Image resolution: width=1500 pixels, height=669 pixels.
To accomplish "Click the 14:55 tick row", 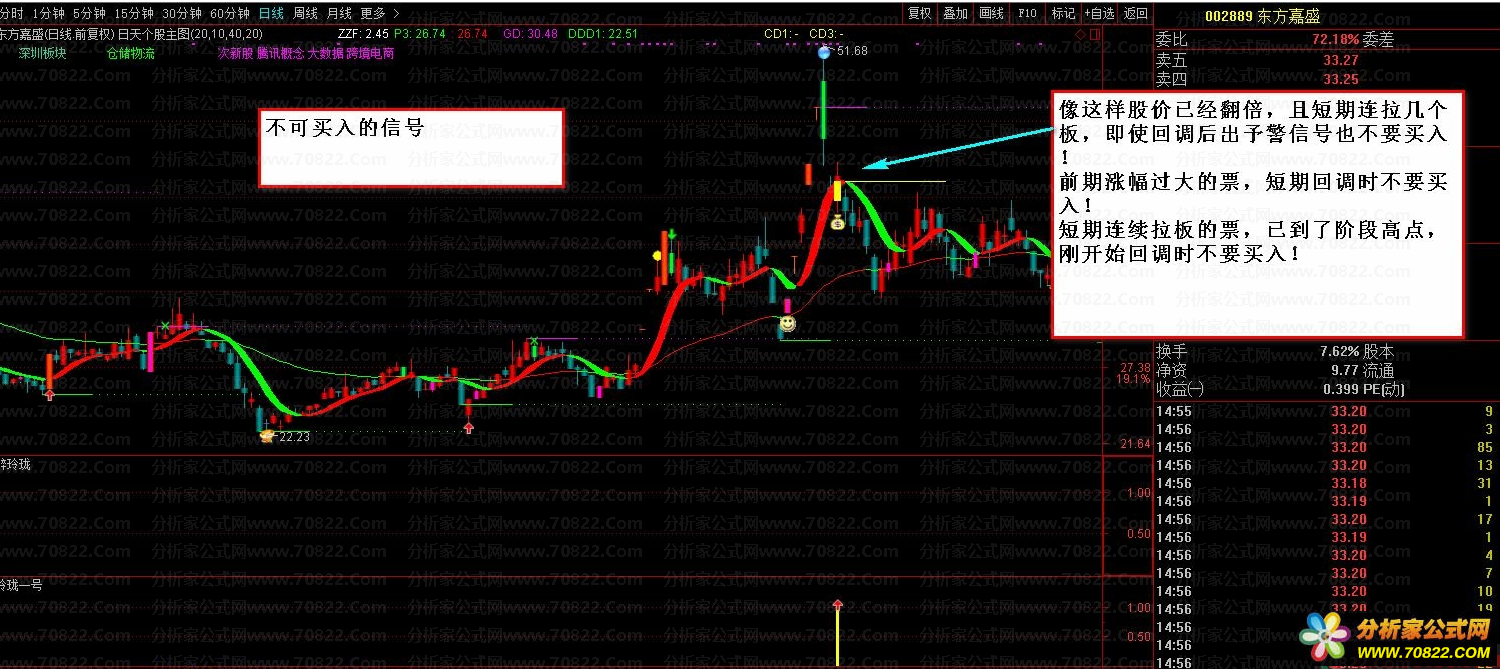I will [x=1325, y=411].
